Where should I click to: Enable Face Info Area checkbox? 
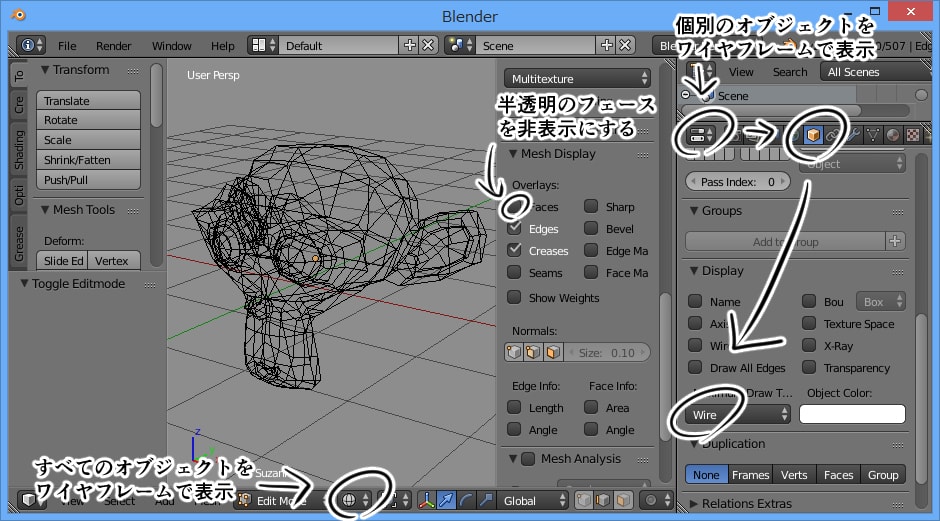point(591,407)
